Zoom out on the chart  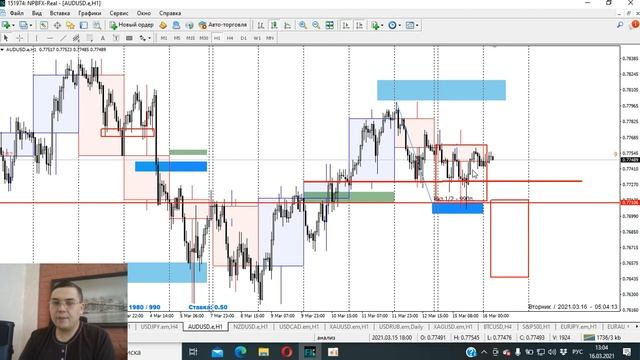tap(316, 25)
